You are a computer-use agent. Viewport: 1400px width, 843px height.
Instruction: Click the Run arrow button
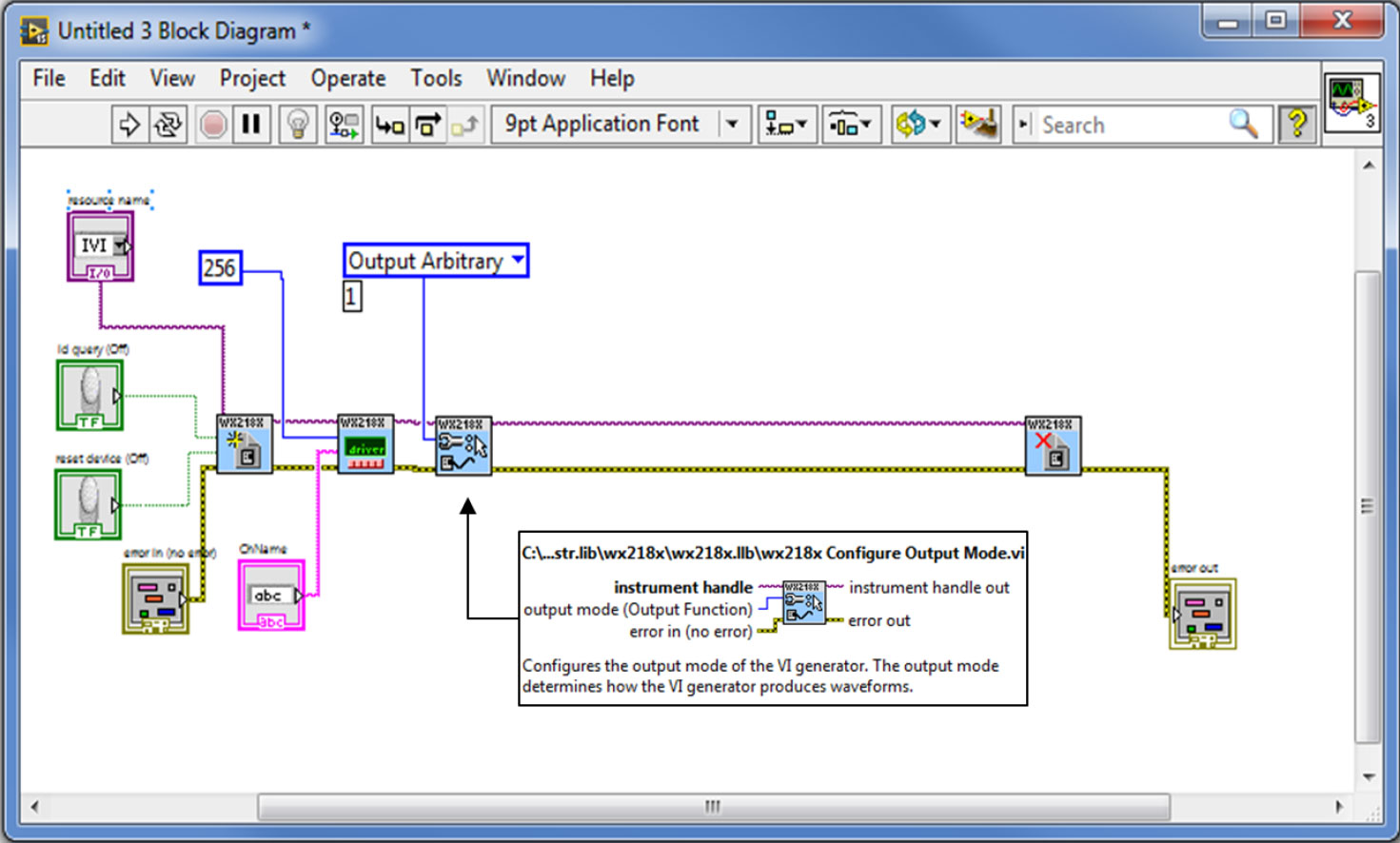(x=128, y=125)
